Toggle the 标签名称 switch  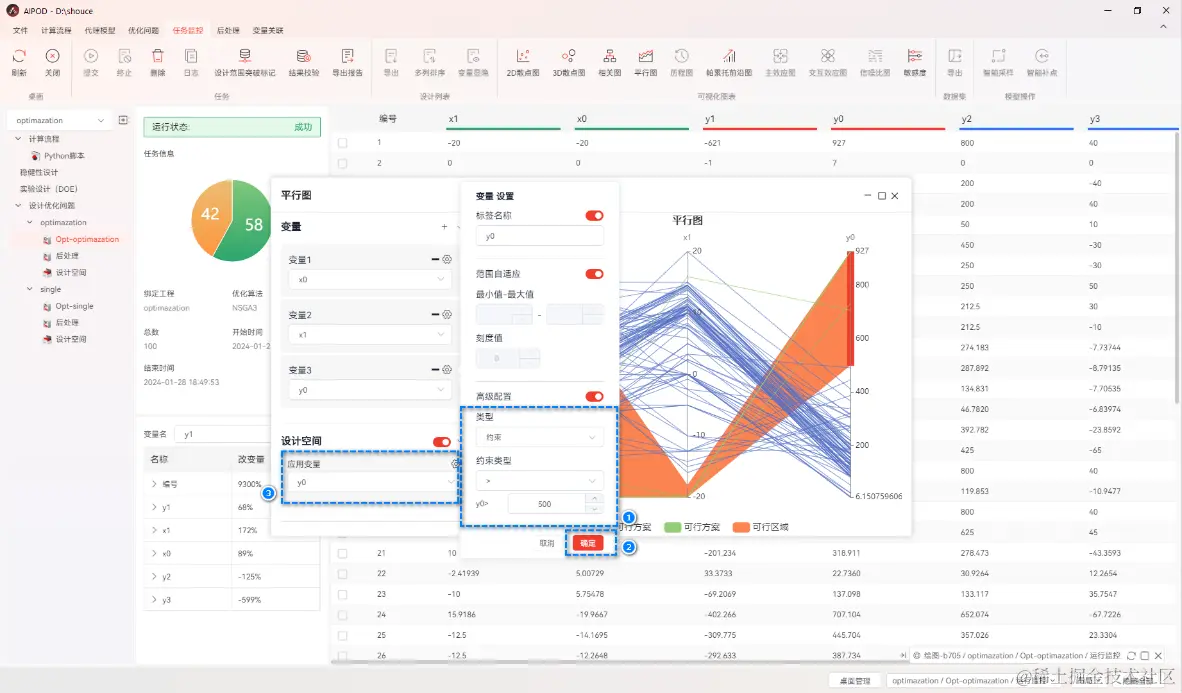tap(594, 216)
